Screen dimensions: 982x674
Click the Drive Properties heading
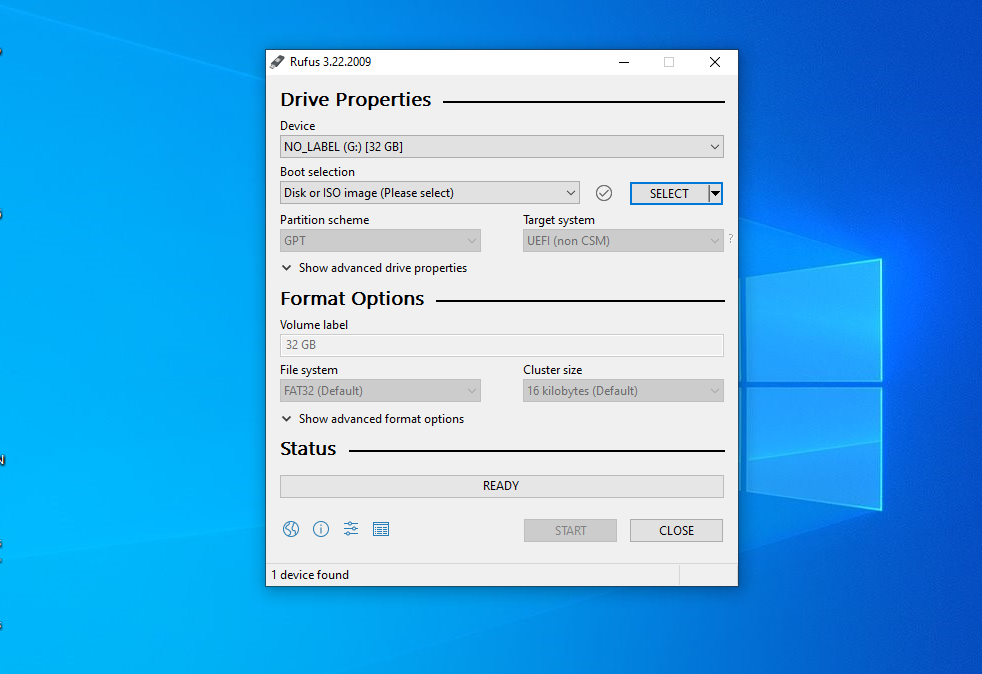tap(356, 100)
